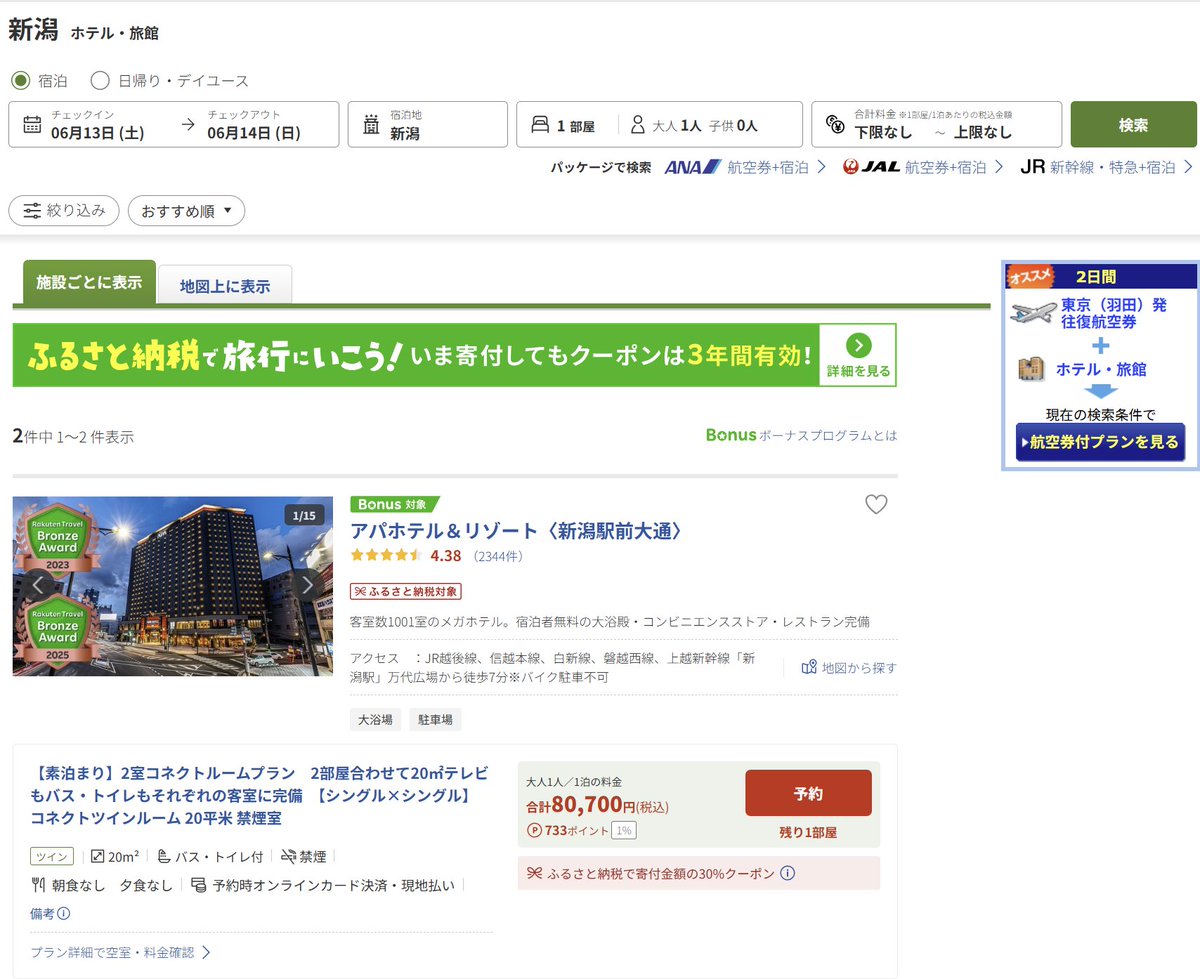This screenshot has width=1200, height=979.
Task: Select the 宿泊 radio option
Action: tap(20, 80)
